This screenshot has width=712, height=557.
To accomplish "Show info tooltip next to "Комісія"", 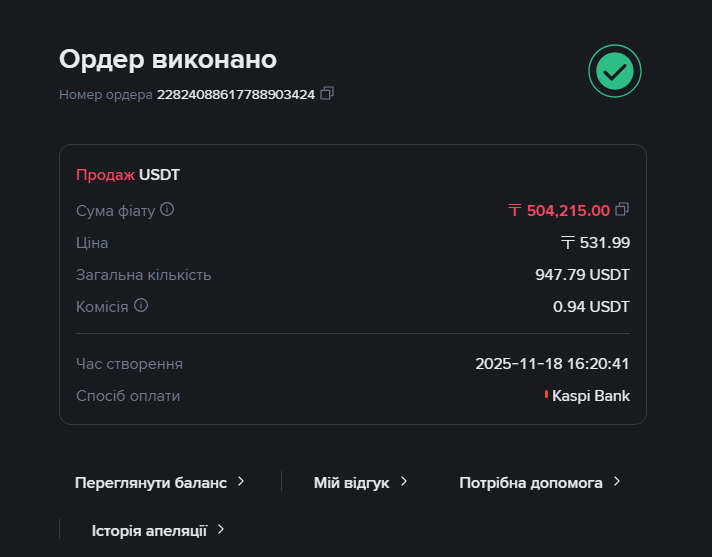I will click(141, 306).
